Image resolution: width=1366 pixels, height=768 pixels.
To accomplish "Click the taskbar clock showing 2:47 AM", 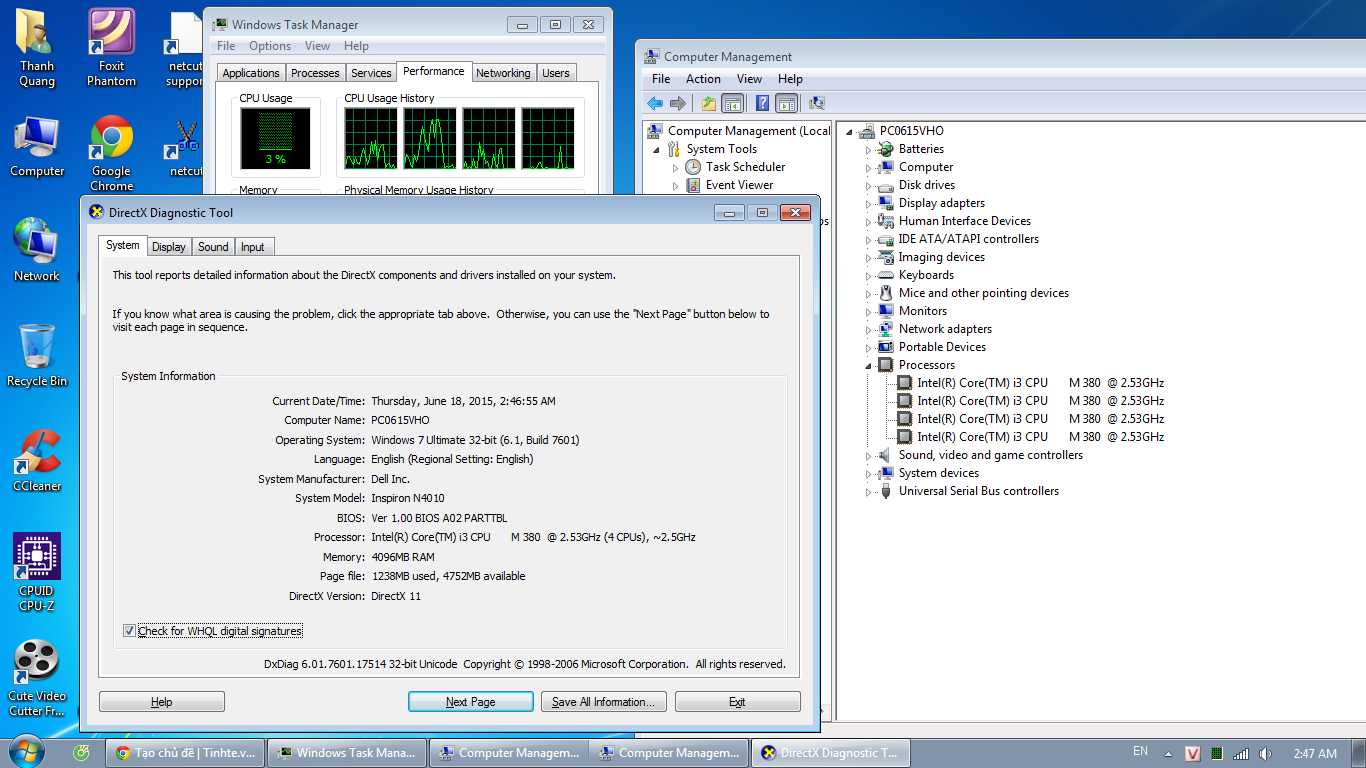I will click(x=1314, y=754).
